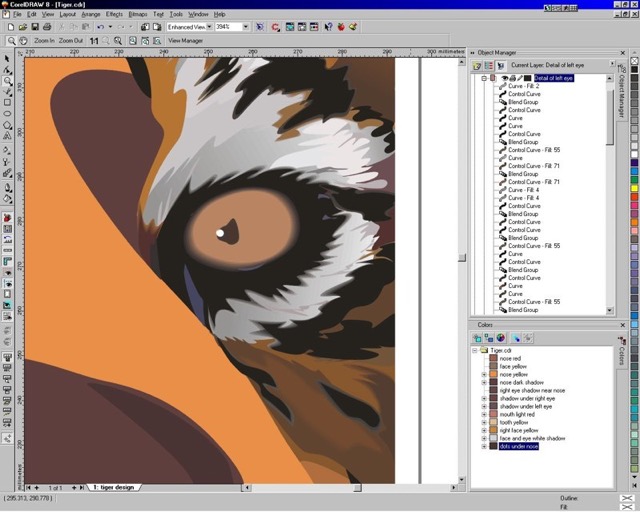
Task: Open the Bitmaps menu
Action: coord(138,14)
